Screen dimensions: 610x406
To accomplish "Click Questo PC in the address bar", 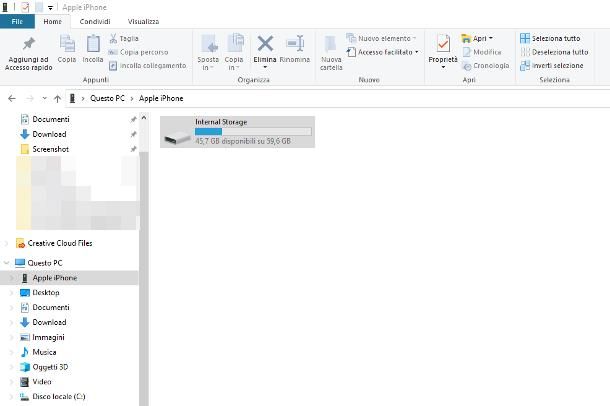I will pyautogui.click(x=107, y=98).
